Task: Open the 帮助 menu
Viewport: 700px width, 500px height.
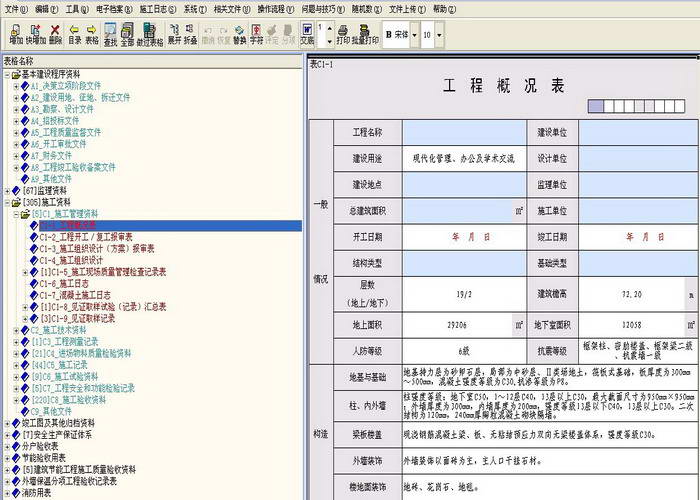Action: (445, 8)
